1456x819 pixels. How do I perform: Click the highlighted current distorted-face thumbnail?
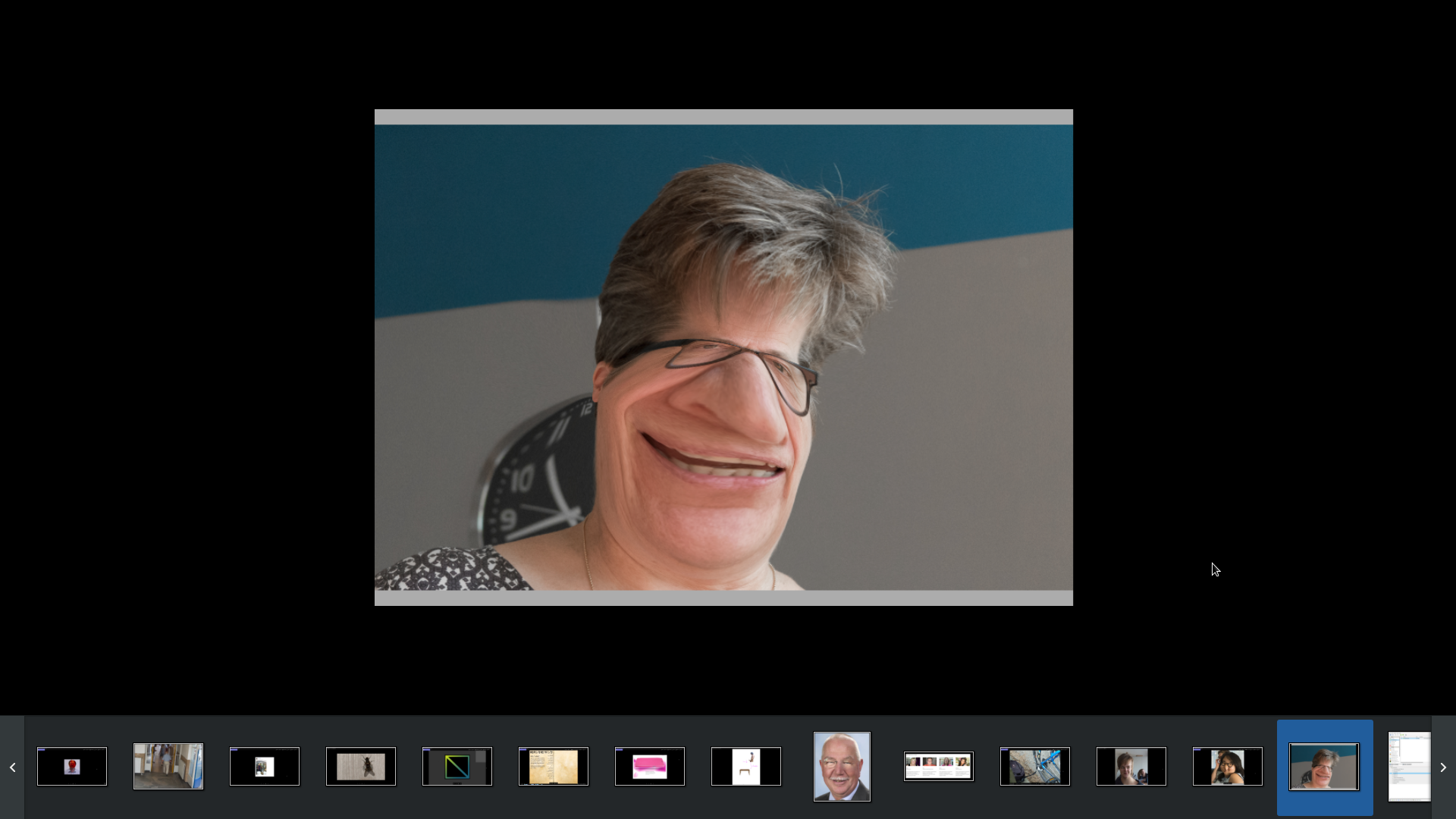pyautogui.click(x=1324, y=767)
